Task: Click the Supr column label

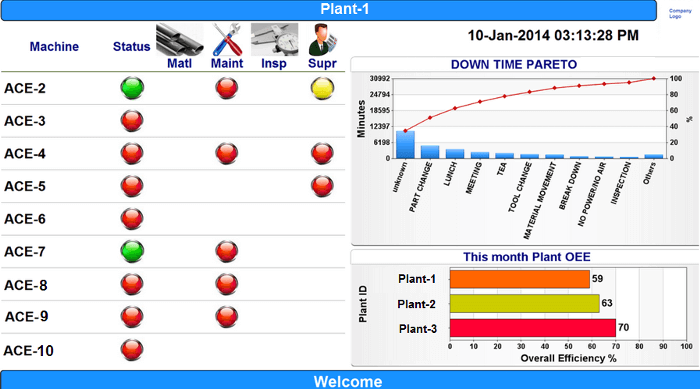Action: pos(322,63)
